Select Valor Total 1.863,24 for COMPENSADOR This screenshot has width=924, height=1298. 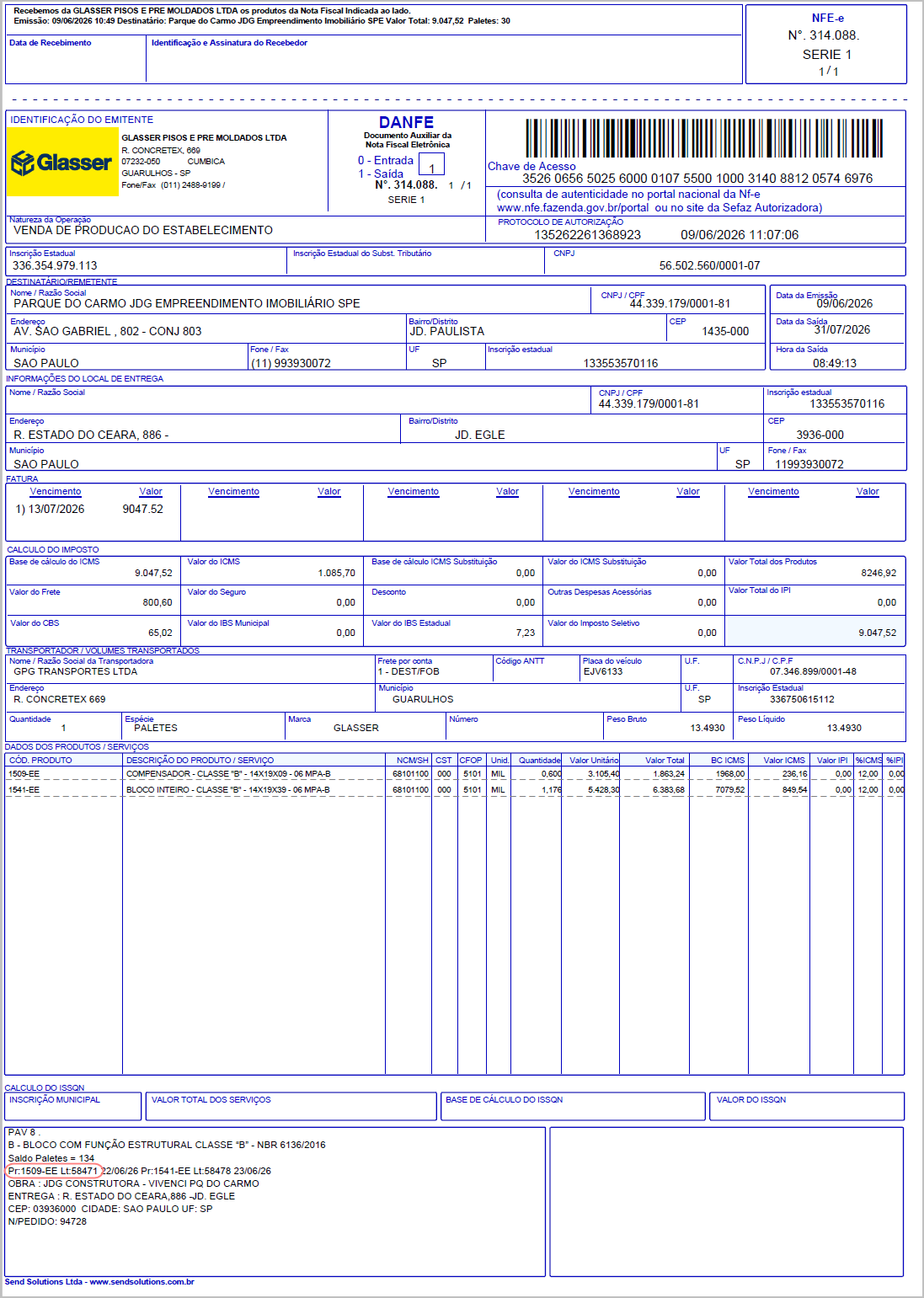pos(669,773)
